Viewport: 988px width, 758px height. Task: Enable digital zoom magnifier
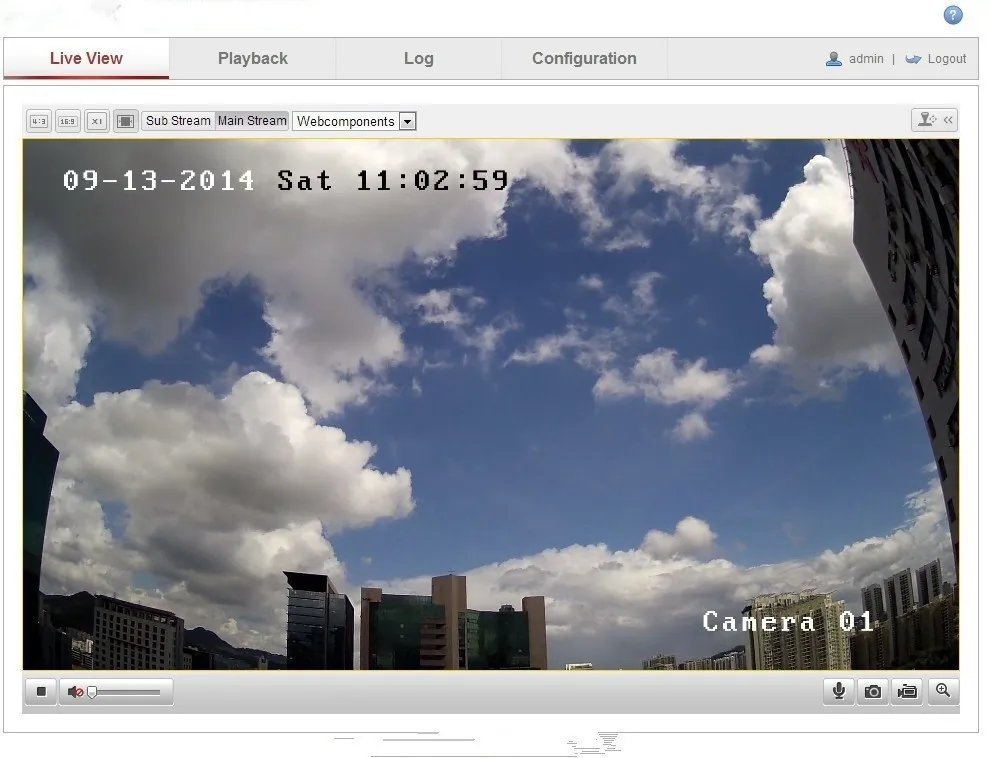coord(942,691)
